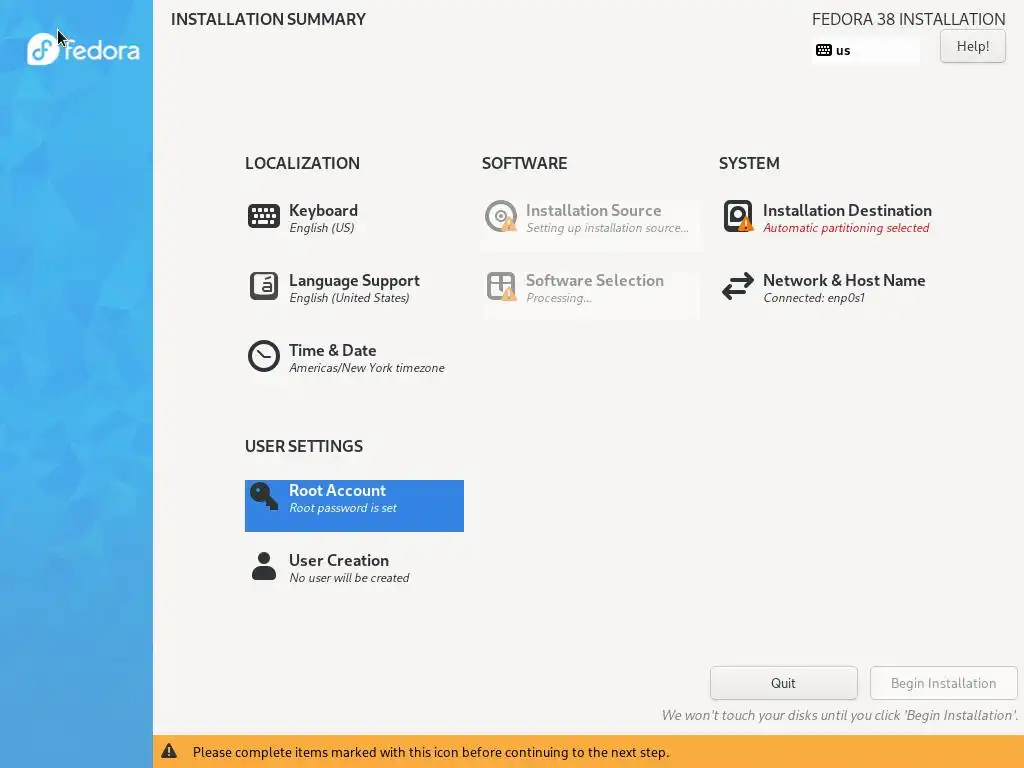Click the warning triangle in orange bar

click(x=169, y=751)
